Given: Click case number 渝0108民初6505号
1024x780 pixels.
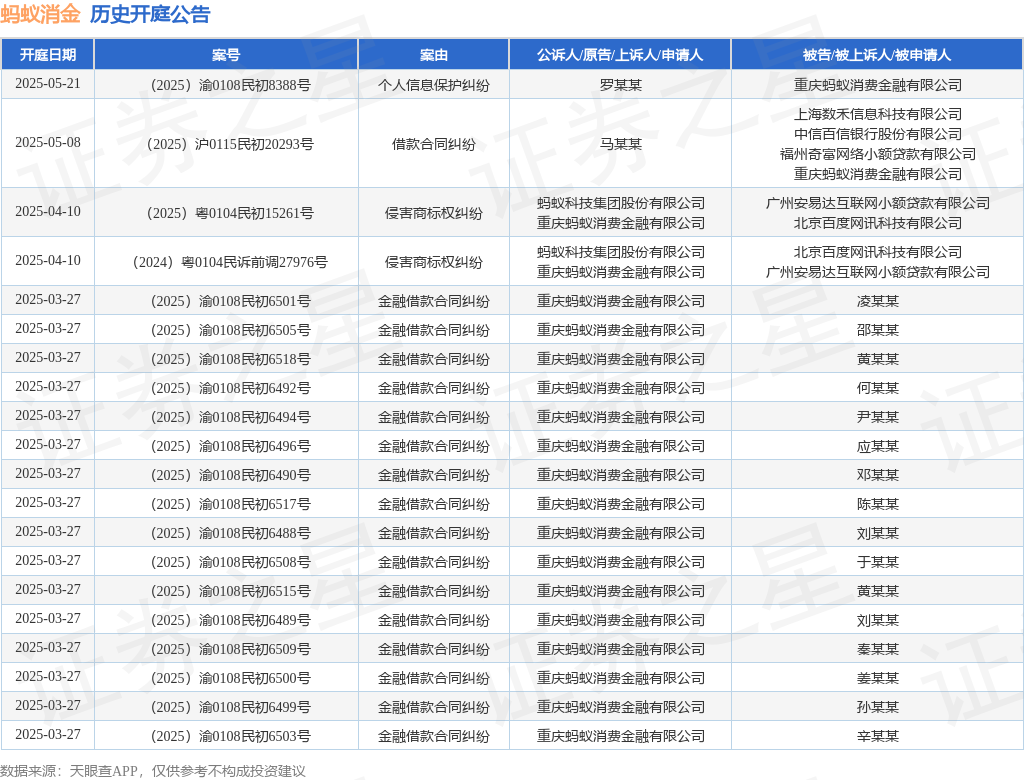Looking at the screenshot, I should 231,330.
